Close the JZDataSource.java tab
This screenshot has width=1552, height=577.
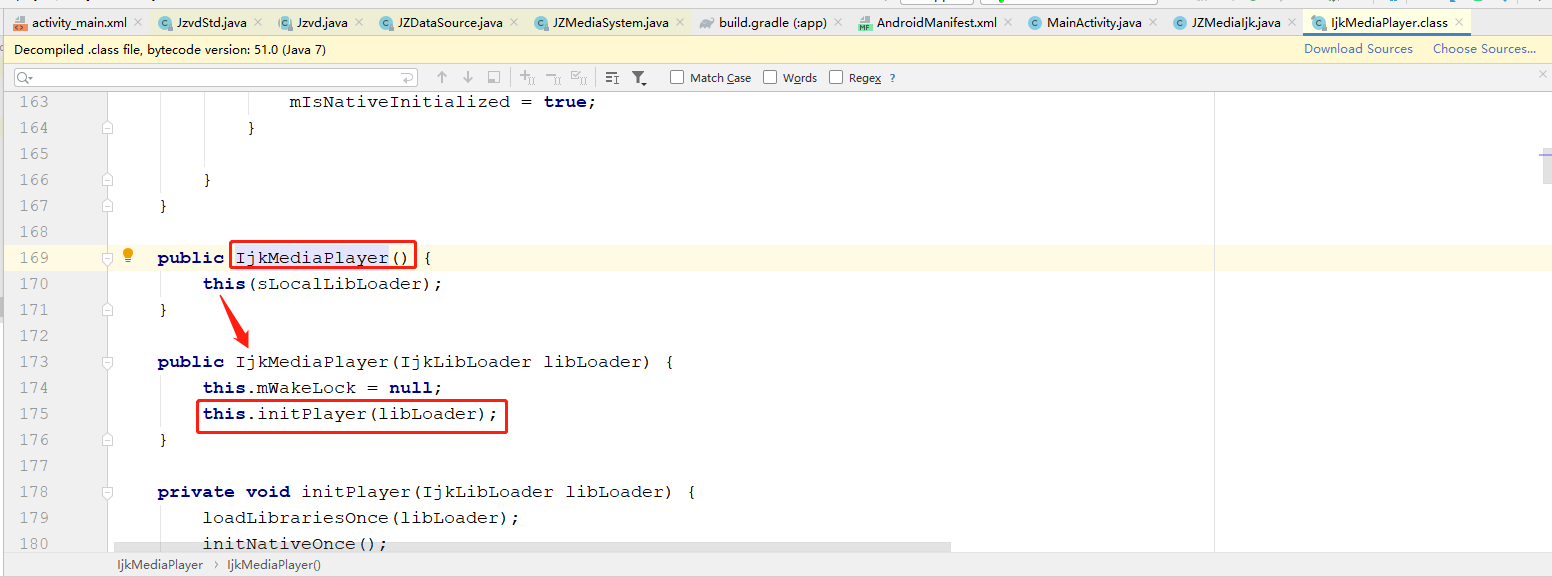pos(514,22)
